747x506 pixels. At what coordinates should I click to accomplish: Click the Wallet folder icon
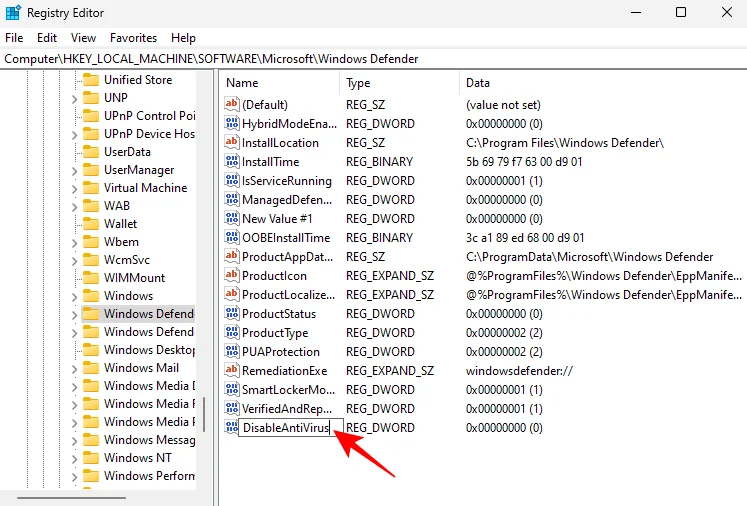(x=91, y=223)
